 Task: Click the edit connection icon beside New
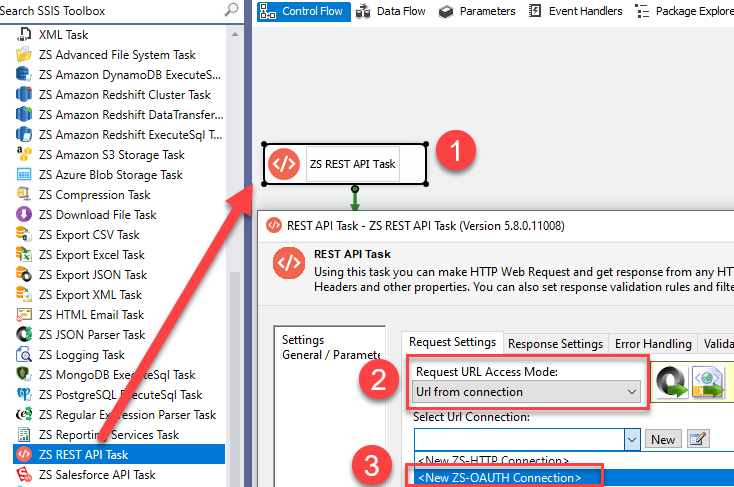click(698, 439)
